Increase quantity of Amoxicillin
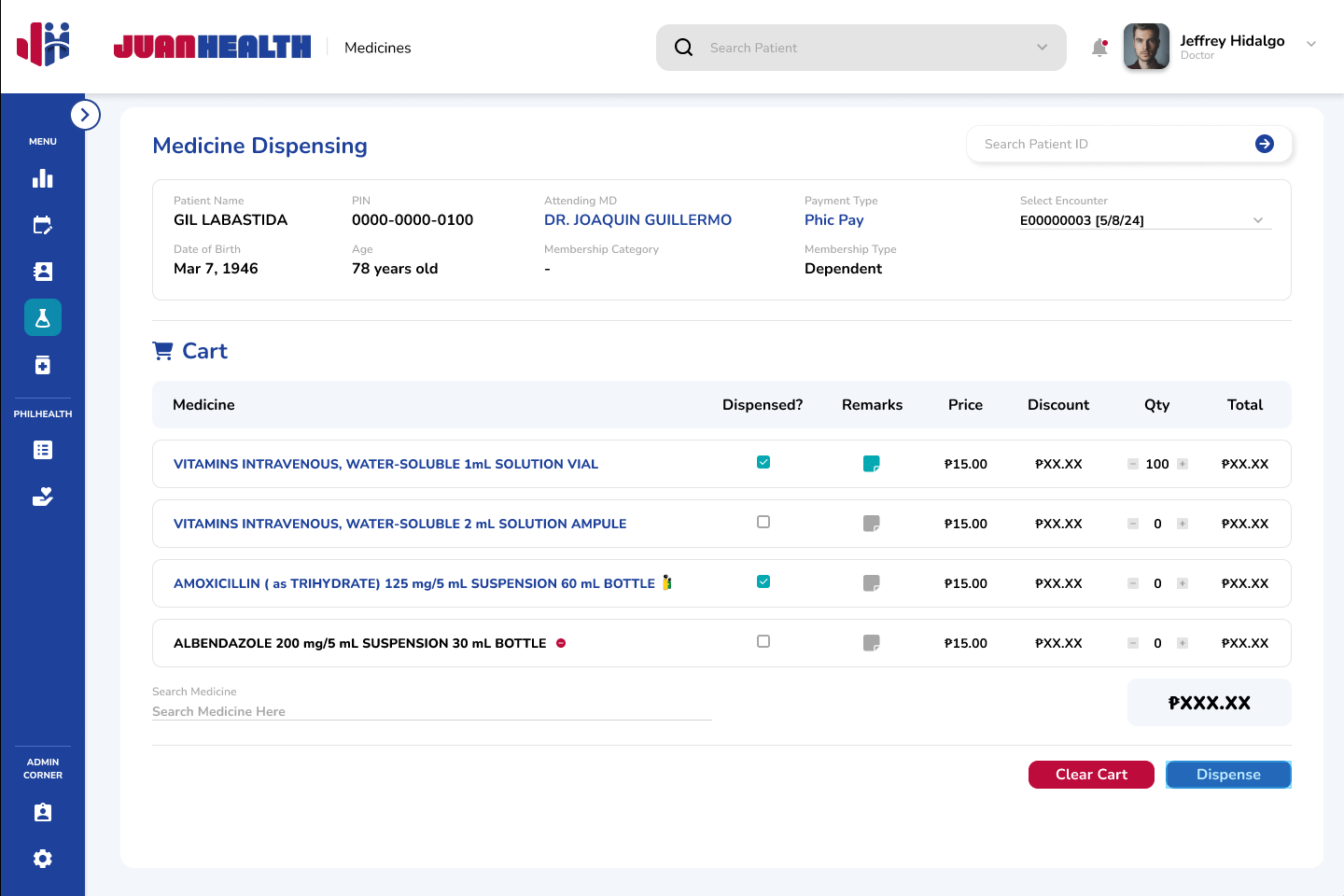The image size is (1344, 896). click(x=1183, y=583)
